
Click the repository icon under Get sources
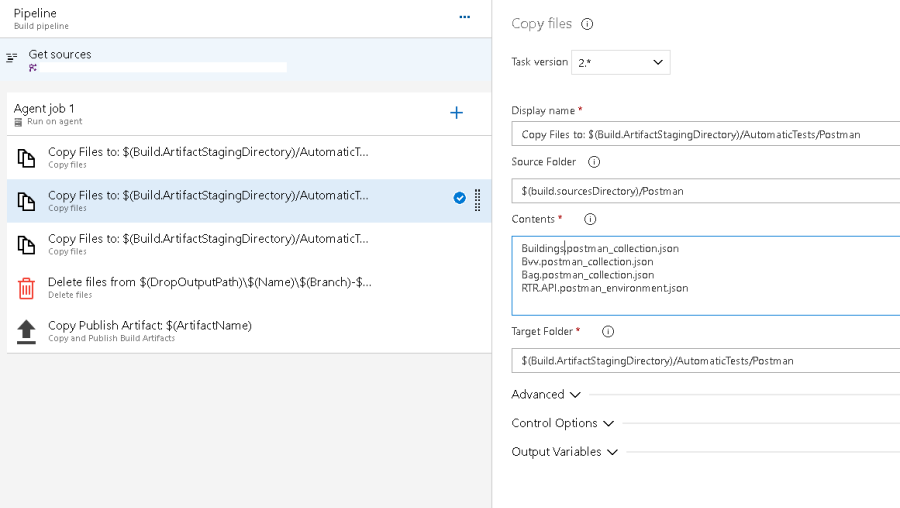point(33,68)
